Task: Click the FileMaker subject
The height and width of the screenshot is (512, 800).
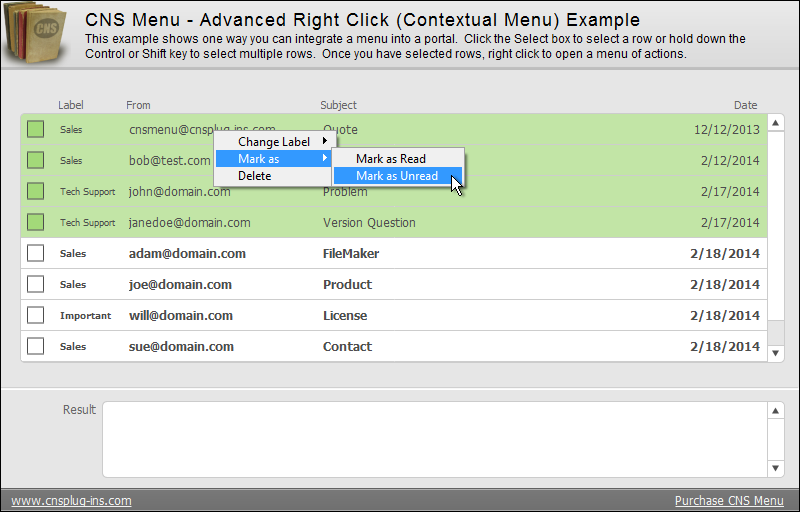Action: (351, 253)
